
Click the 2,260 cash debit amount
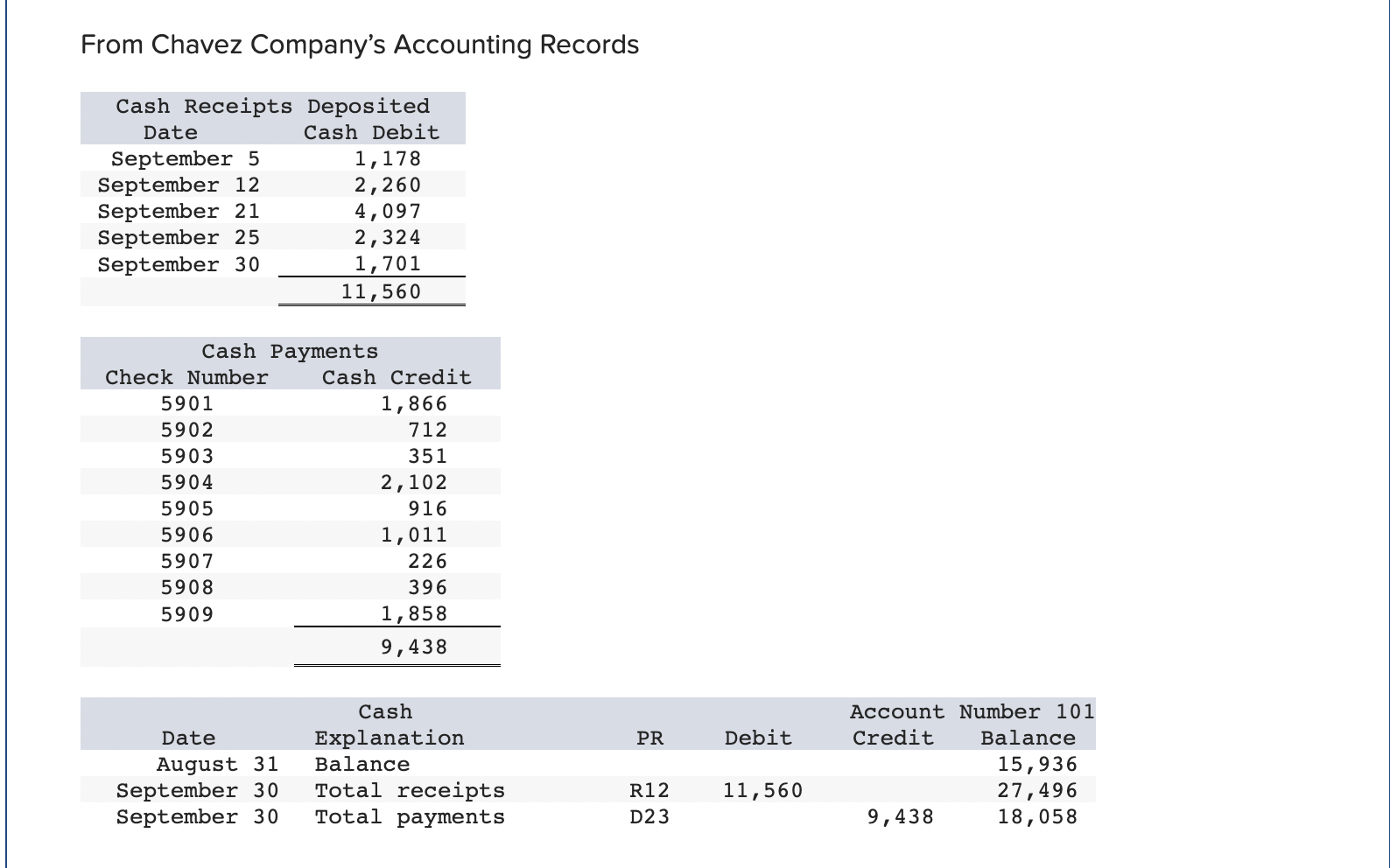tap(387, 185)
